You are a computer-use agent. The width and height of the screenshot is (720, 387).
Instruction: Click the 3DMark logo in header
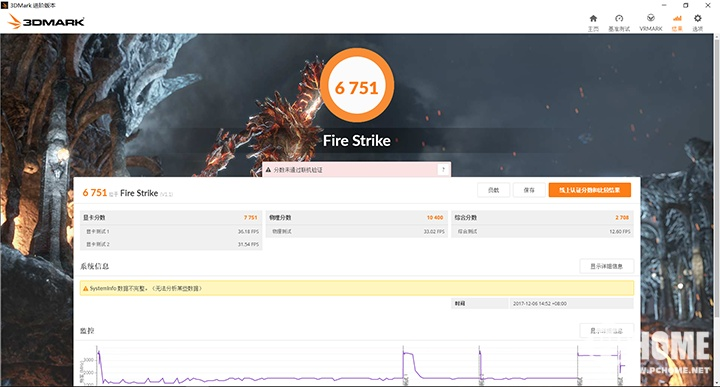[x=46, y=21]
